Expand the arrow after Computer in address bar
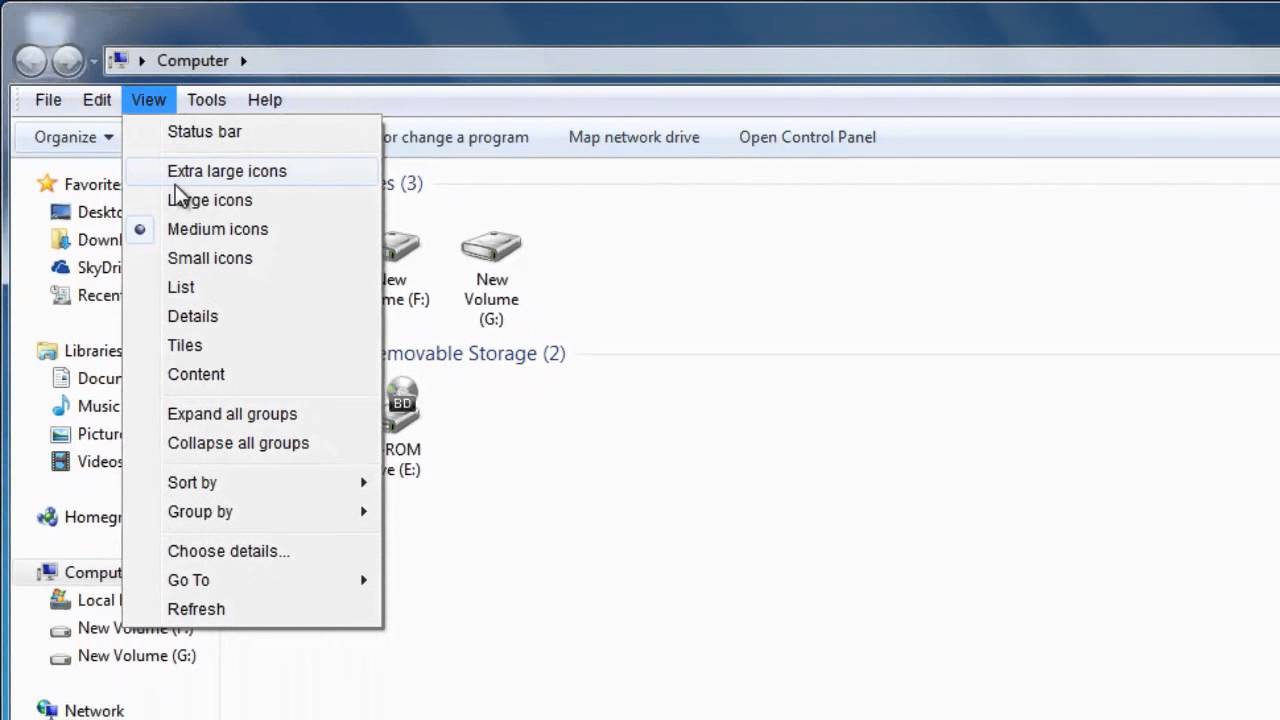This screenshot has height=720, width=1280. tap(246, 61)
